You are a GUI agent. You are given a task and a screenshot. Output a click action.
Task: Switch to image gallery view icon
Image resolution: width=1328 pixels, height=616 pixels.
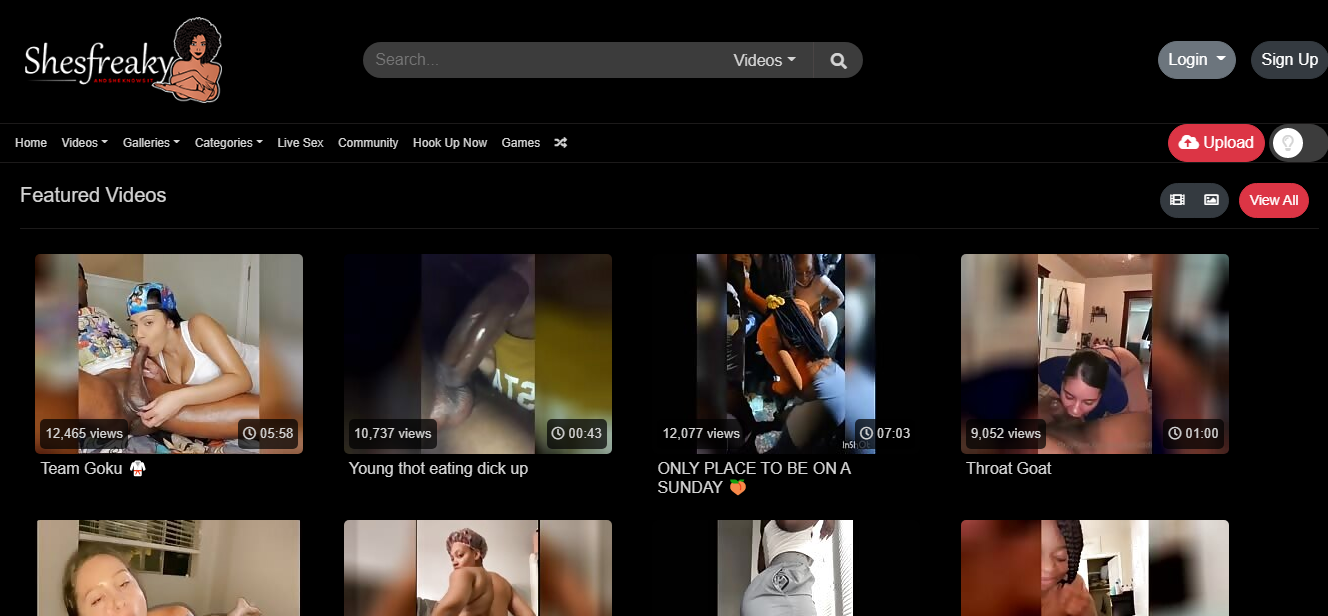pos(1211,200)
